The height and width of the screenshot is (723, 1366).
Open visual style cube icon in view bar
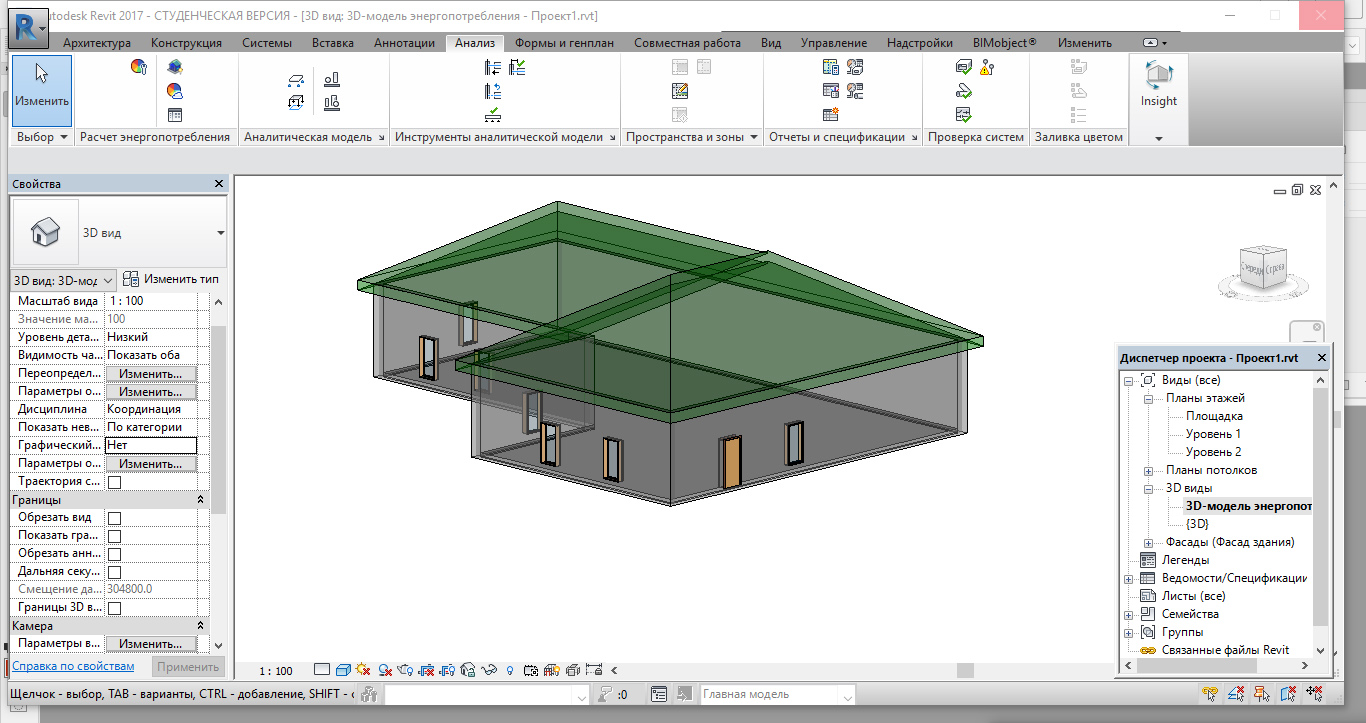coord(342,670)
